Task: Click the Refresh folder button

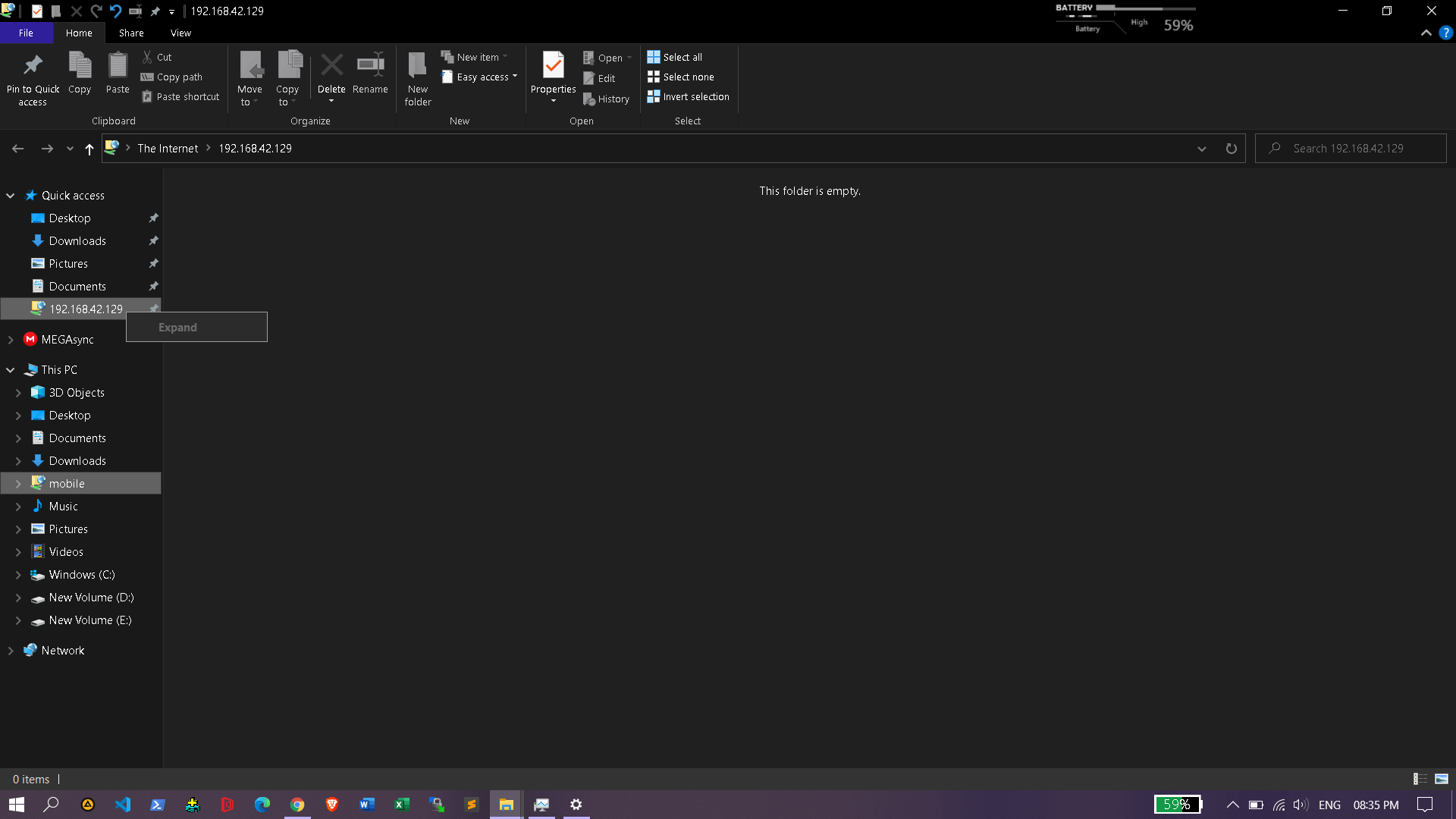Action: pos(1231,148)
